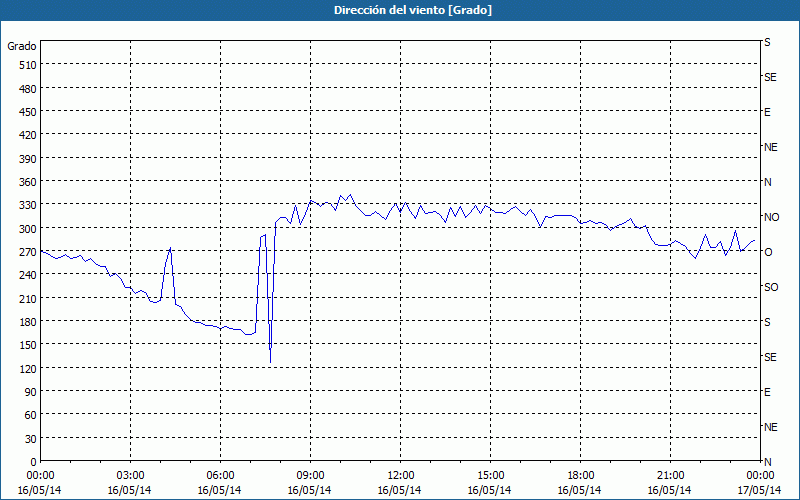
Task: Click the 180 y-axis value
Action: (28, 322)
